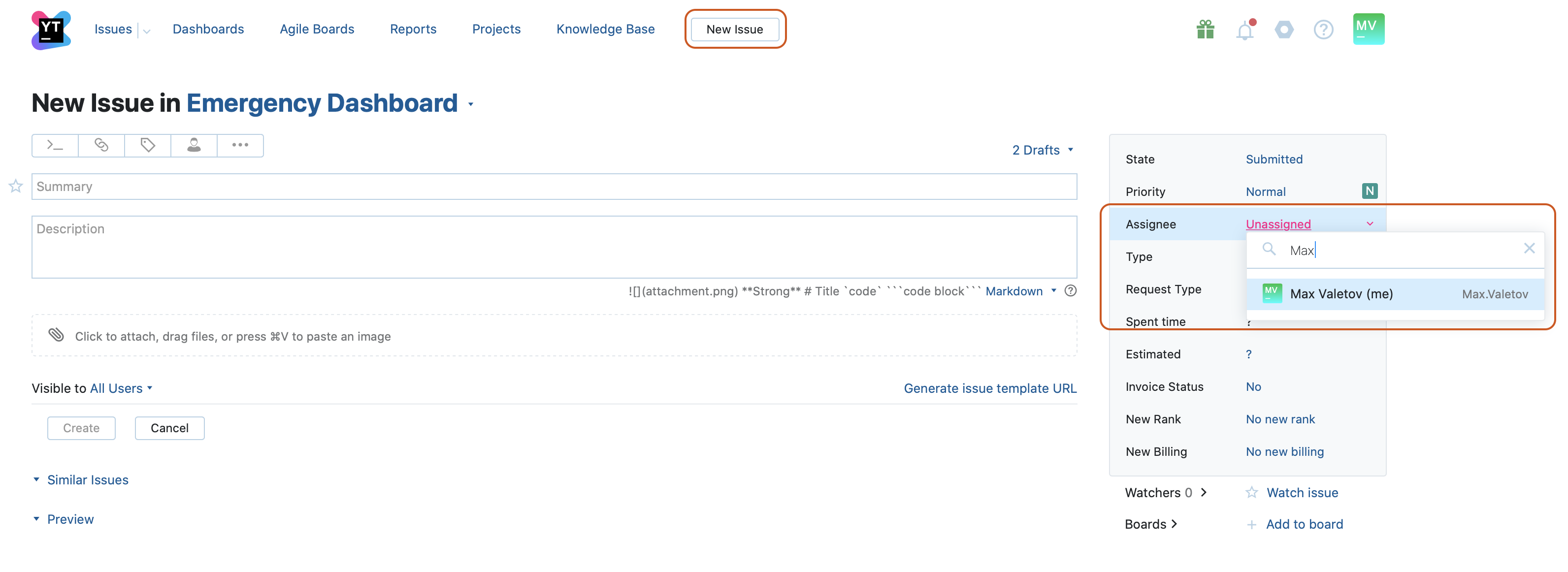The width and height of the screenshot is (1568, 572).
Task: Click the paperclip attach icon
Action: (56, 335)
